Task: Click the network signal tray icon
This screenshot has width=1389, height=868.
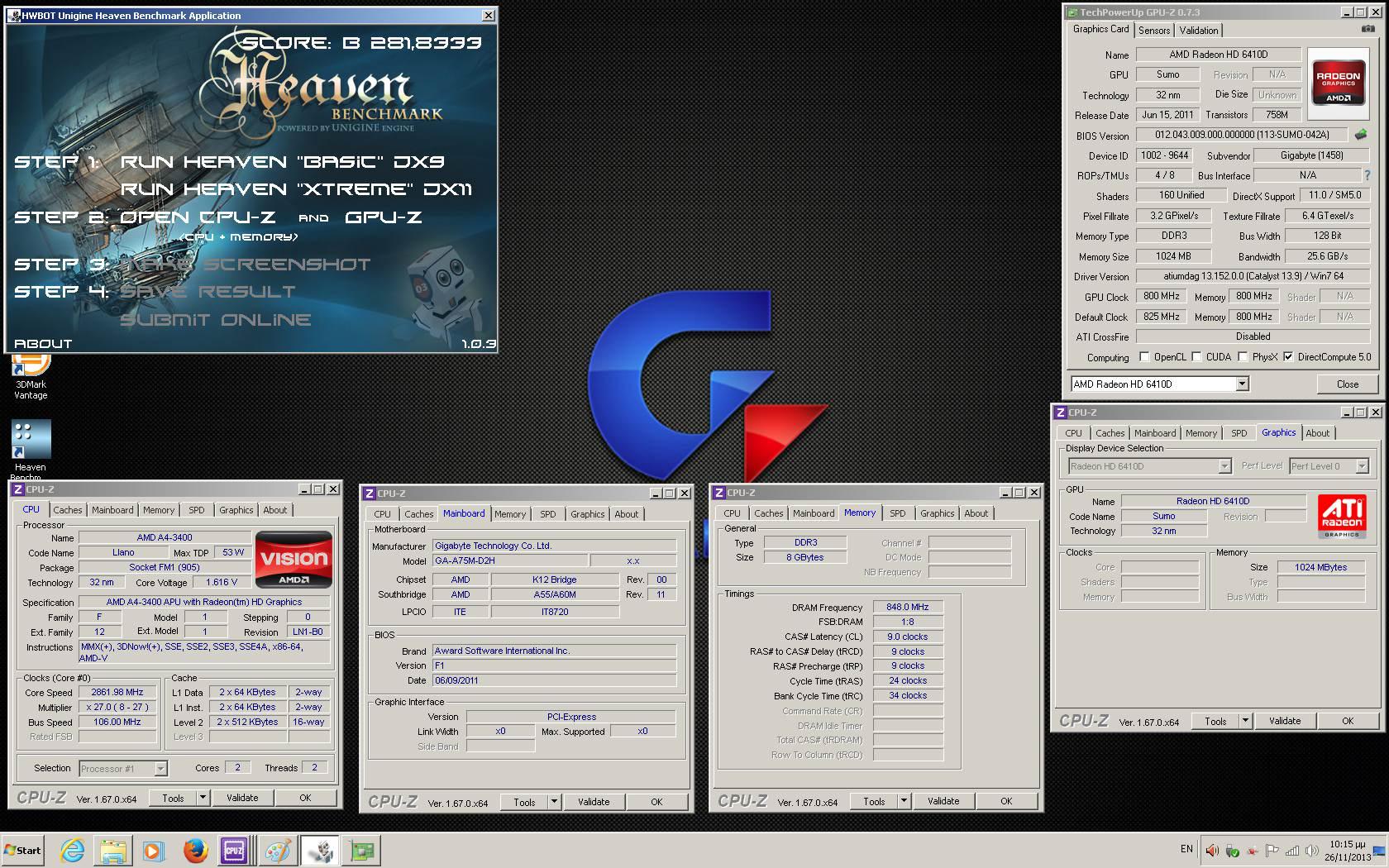Action: (x=1291, y=850)
